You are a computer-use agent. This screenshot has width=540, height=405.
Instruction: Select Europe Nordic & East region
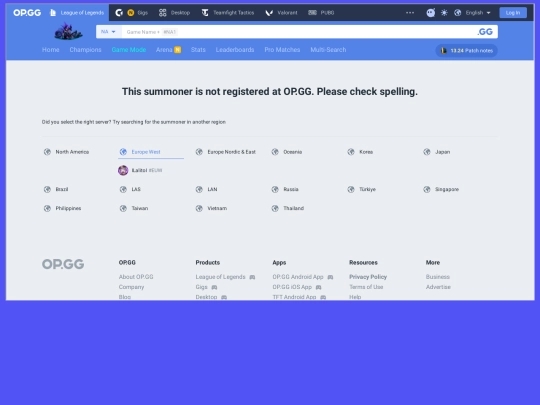pyautogui.click(x=226, y=152)
